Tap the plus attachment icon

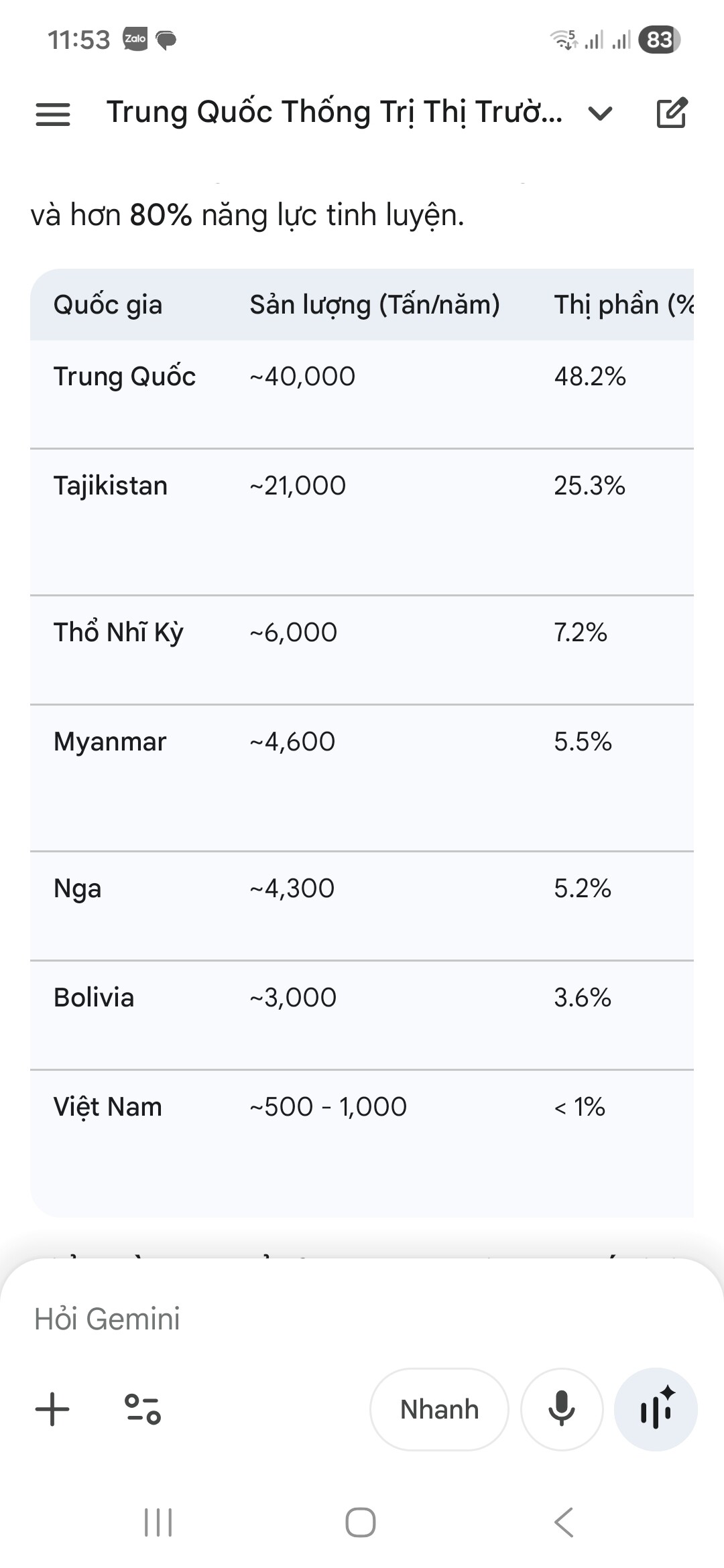[52, 1409]
